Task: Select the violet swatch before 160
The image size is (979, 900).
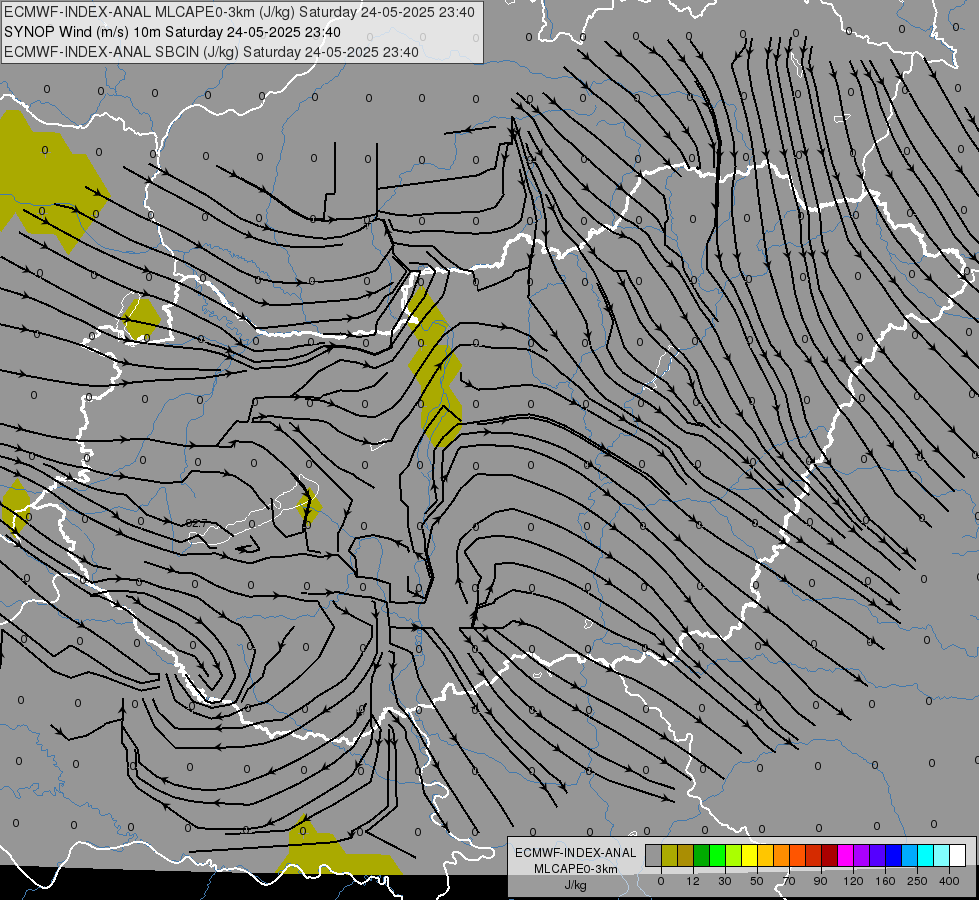Action: click(x=877, y=856)
